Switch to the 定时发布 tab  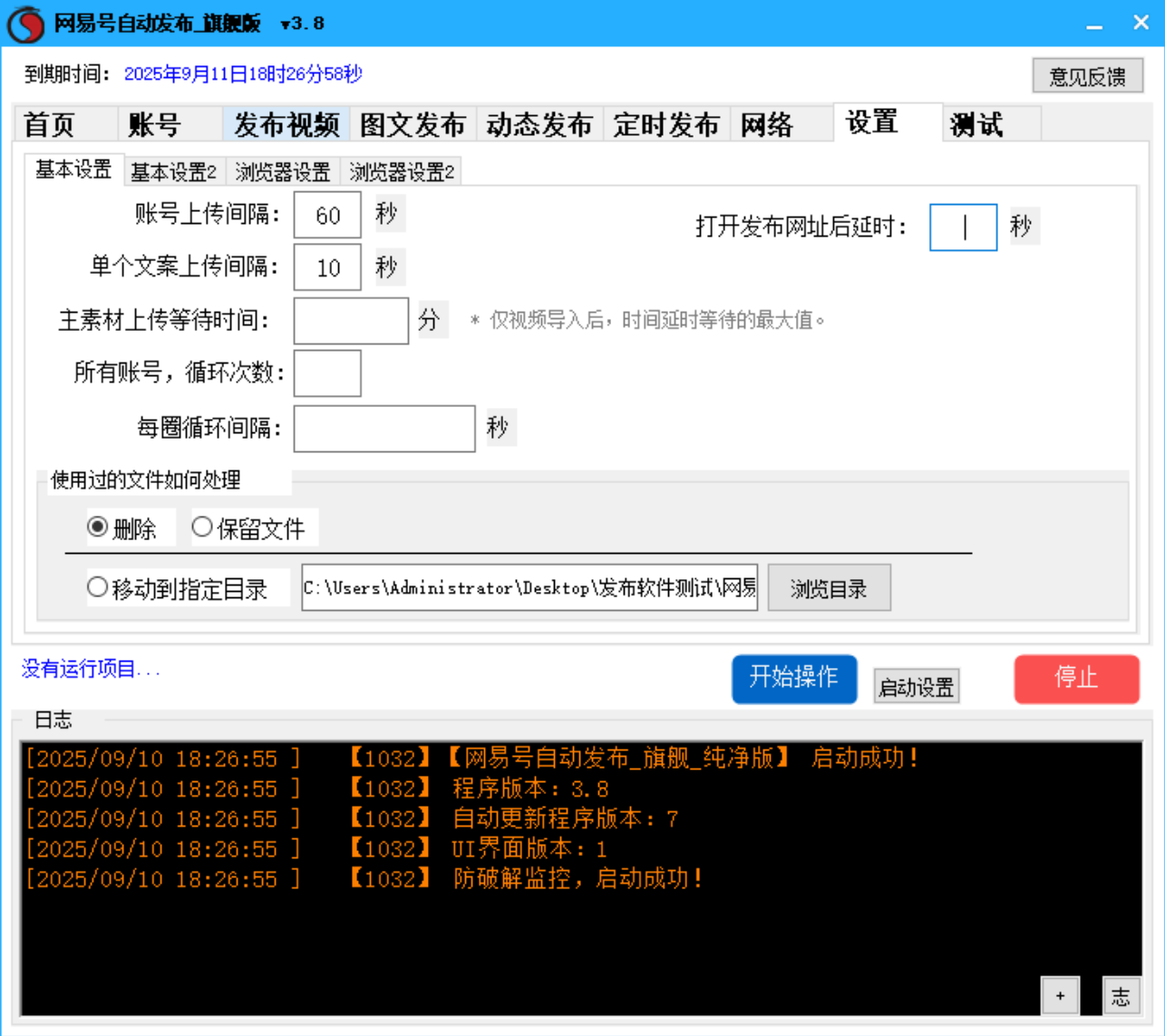(667, 124)
